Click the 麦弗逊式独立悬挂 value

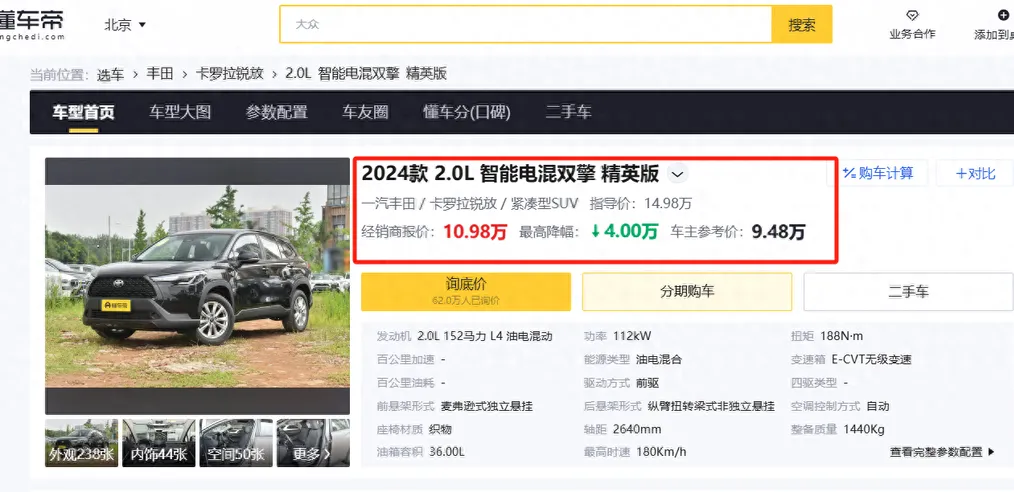(487, 407)
